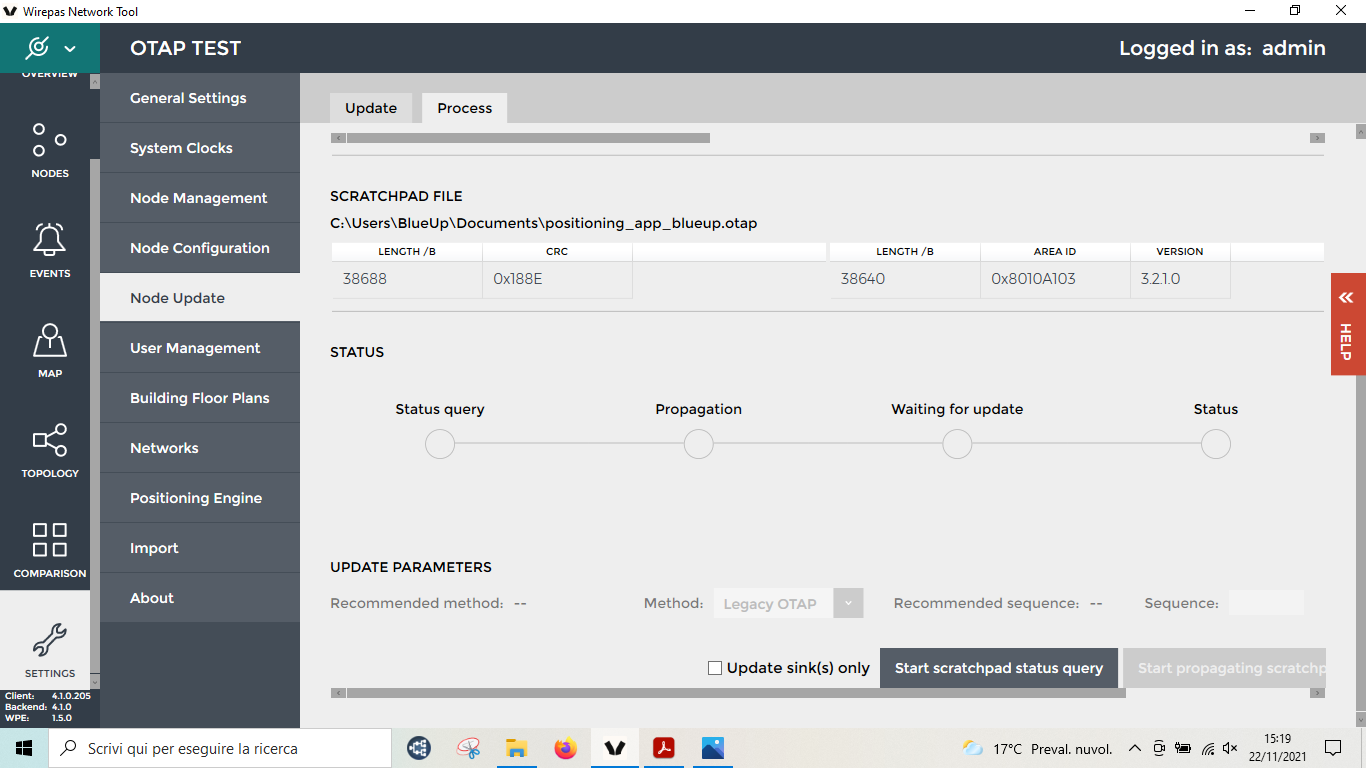The width and height of the screenshot is (1366, 768).
Task: Open the Positioning Engine settings page
Action: 196,498
